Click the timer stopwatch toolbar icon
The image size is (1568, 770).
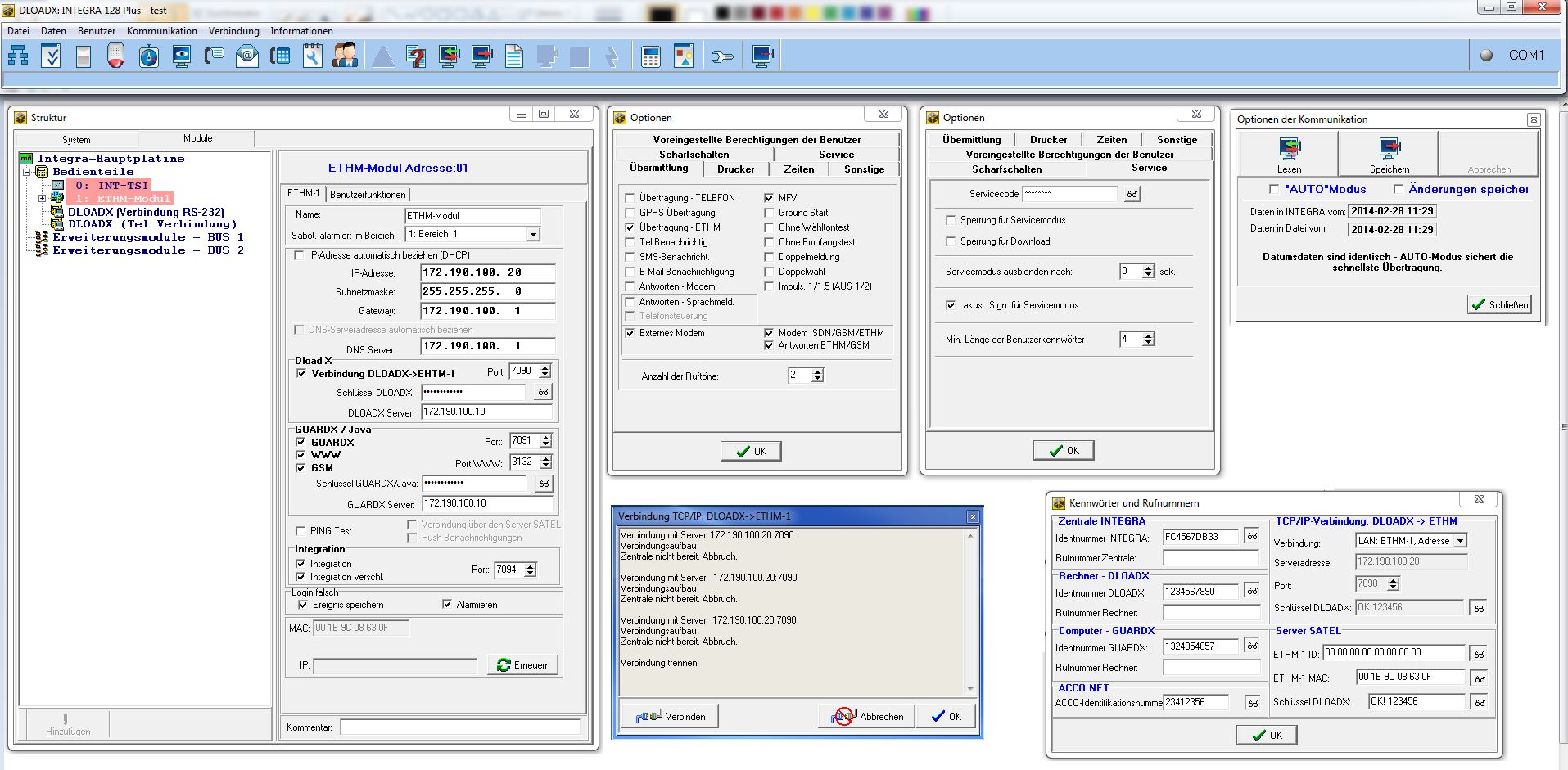(148, 56)
